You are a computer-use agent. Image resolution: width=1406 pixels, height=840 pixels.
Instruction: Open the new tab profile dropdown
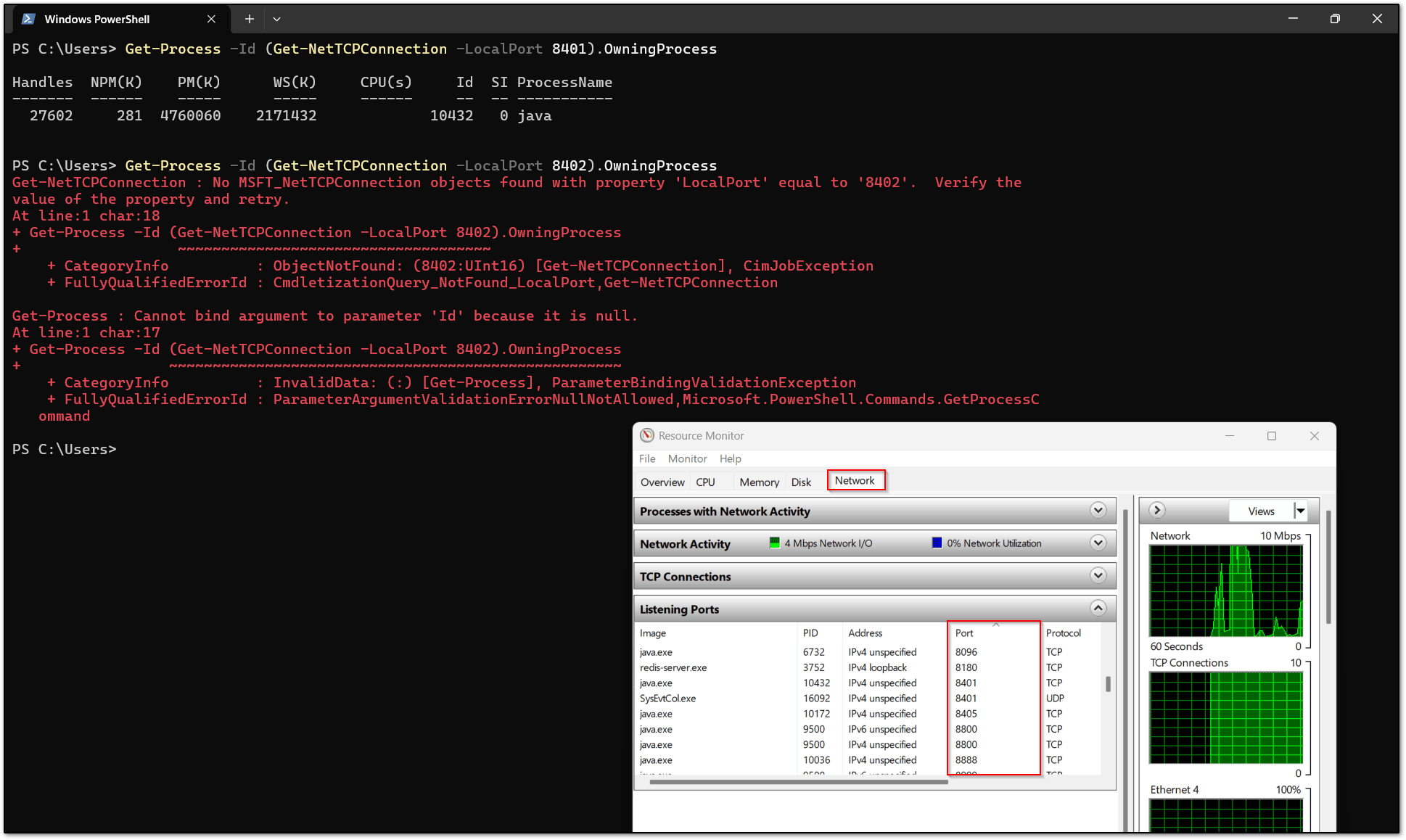(276, 19)
